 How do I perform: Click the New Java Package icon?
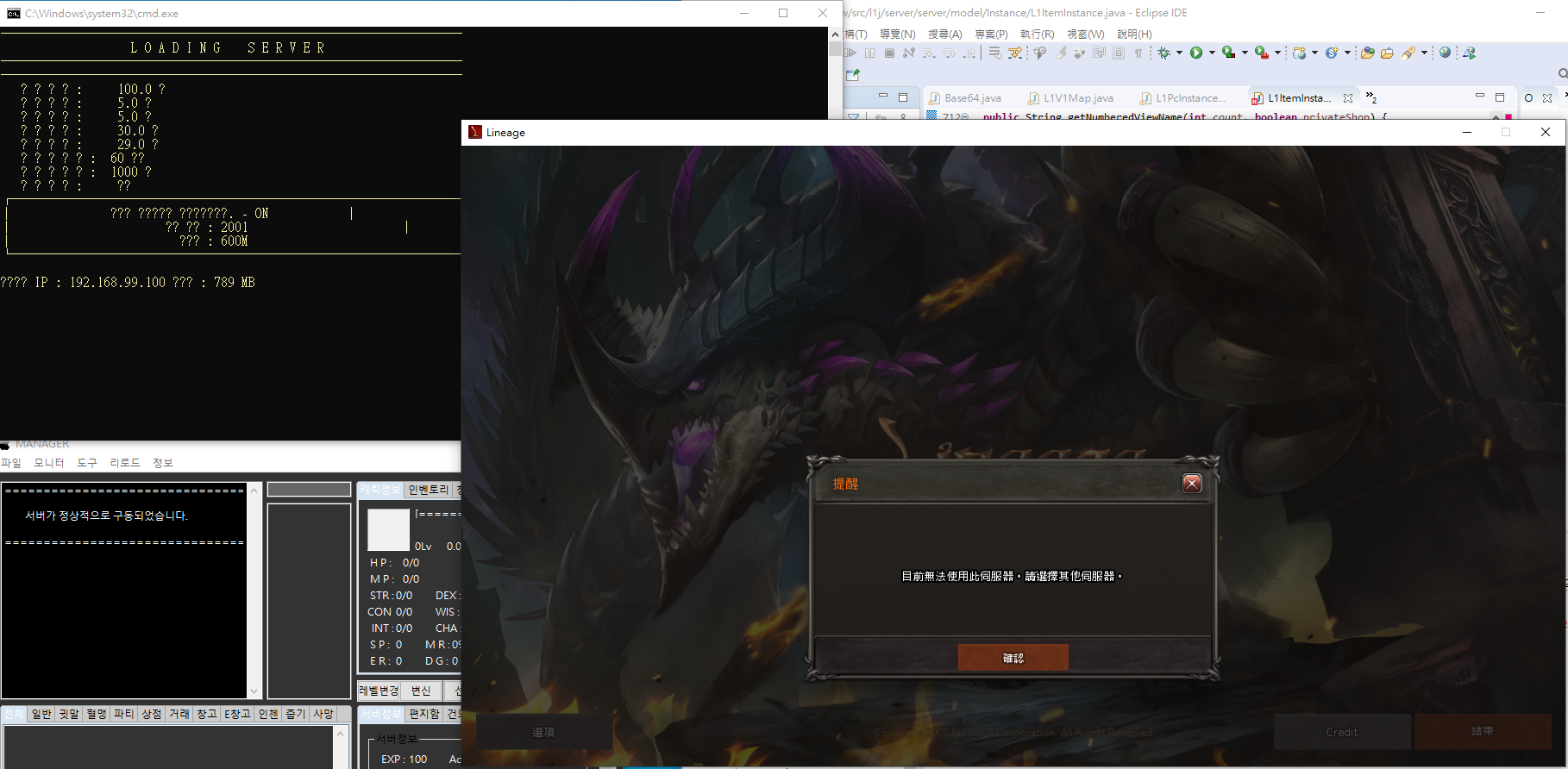[x=1299, y=53]
